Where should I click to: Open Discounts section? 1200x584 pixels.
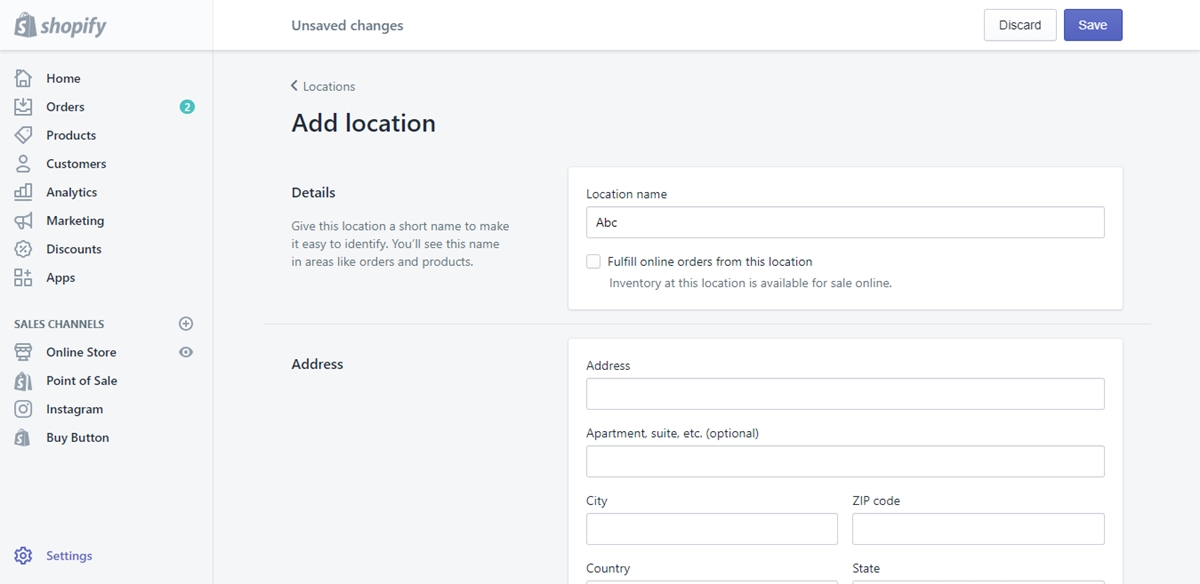(x=74, y=249)
